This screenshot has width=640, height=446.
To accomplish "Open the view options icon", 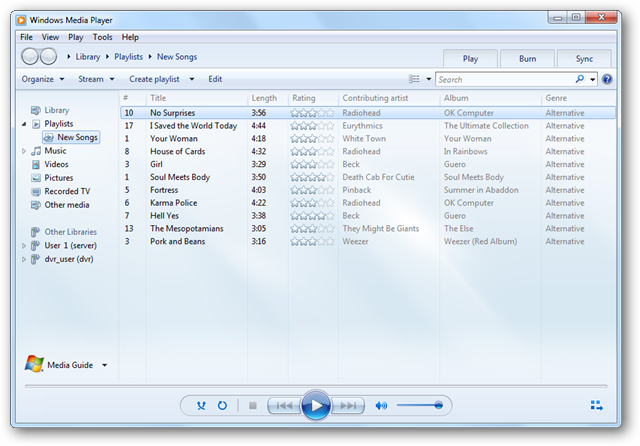I will tap(414, 79).
